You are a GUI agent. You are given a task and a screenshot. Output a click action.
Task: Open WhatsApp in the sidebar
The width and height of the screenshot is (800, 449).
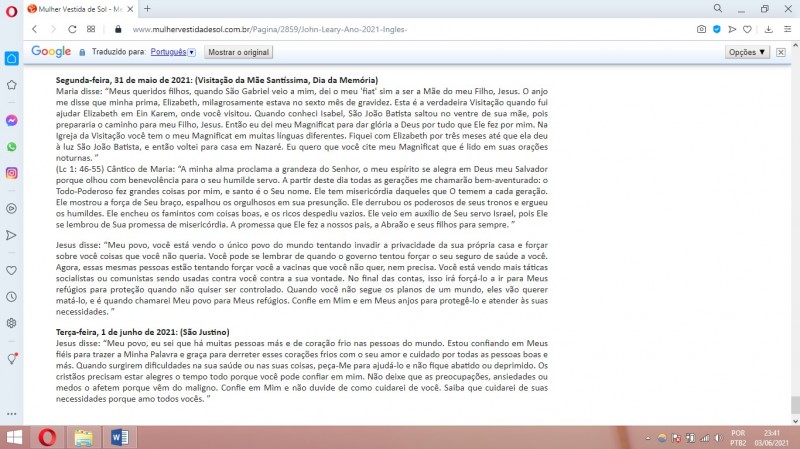tap(11, 146)
